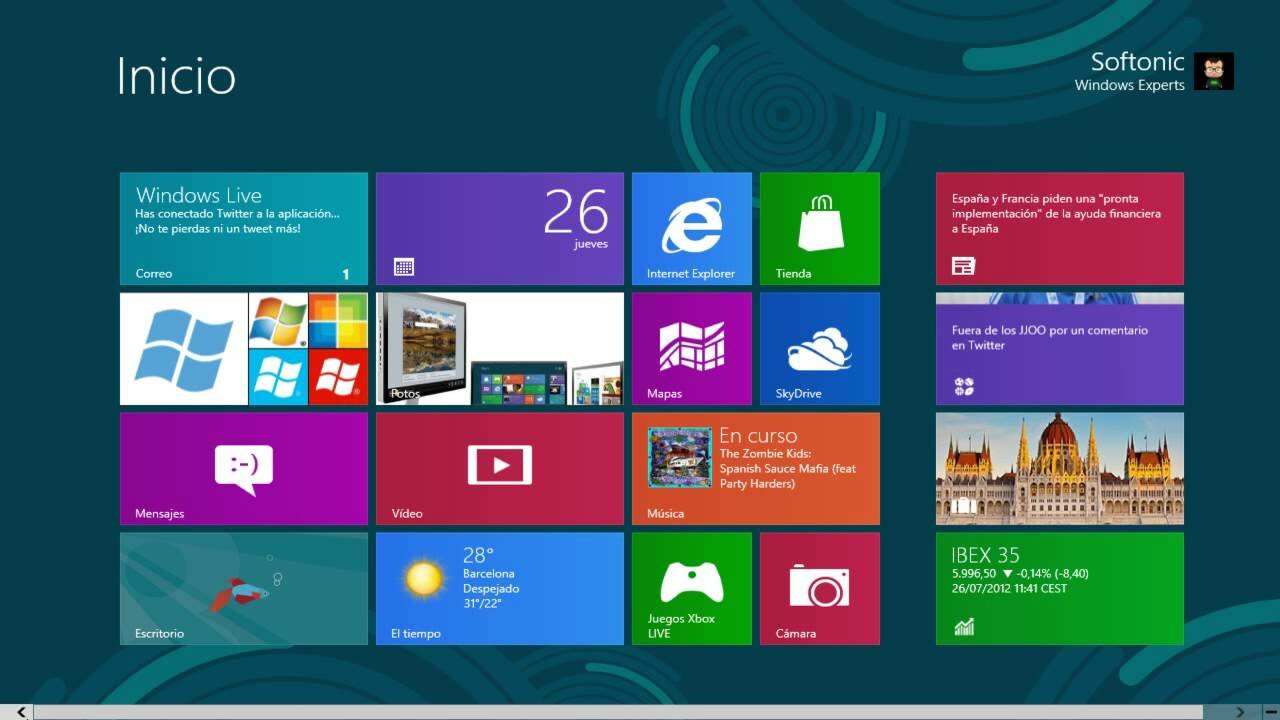The height and width of the screenshot is (720, 1280).
Task: Open SkyDrive from the Start screen
Action: [819, 348]
